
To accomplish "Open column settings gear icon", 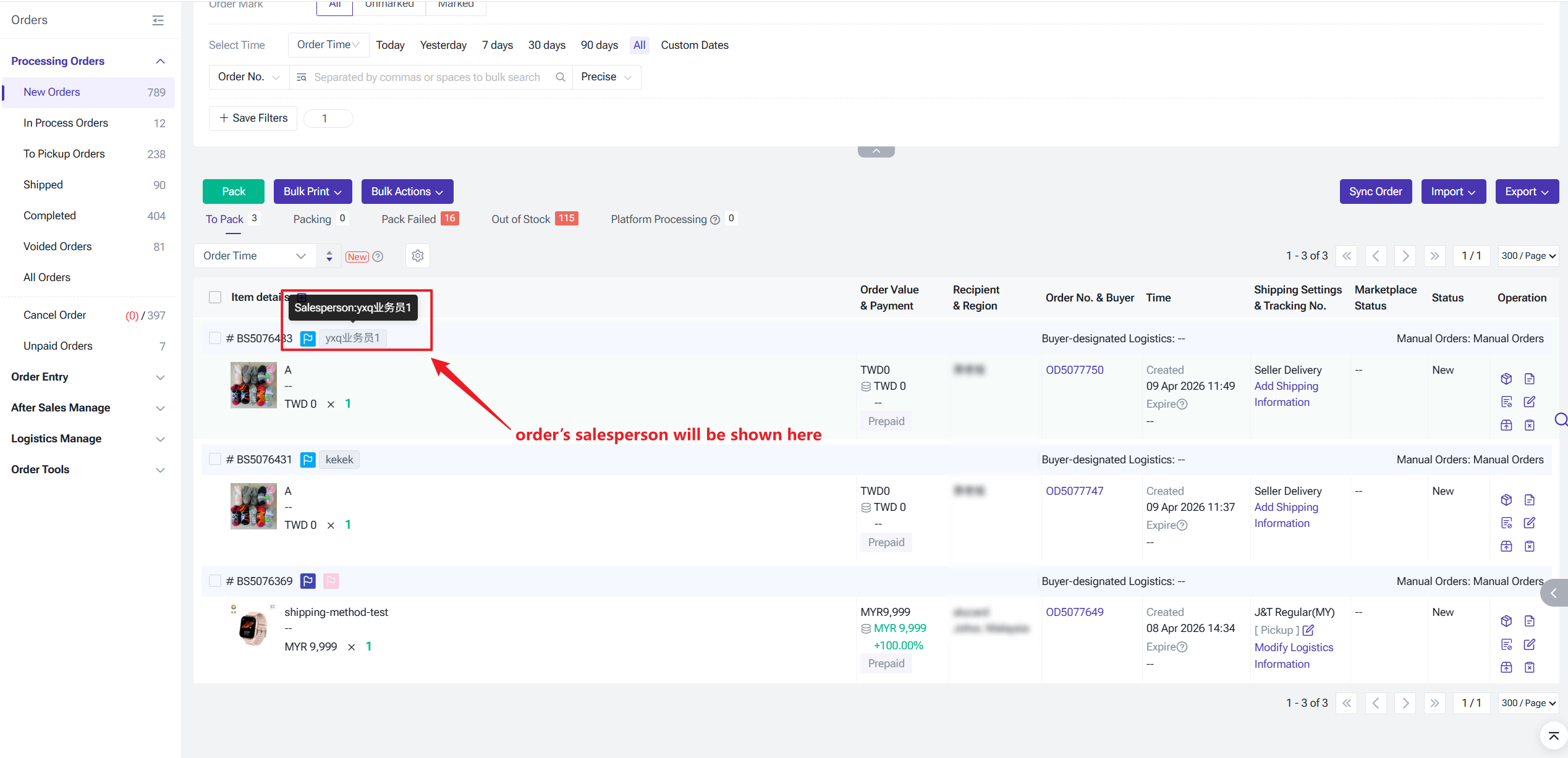I will [418, 256].
